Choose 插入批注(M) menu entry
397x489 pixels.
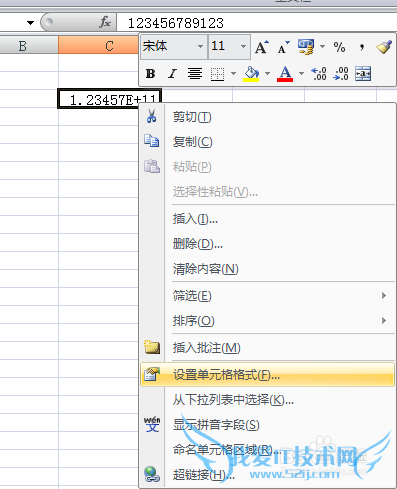(x=267, y=348)
